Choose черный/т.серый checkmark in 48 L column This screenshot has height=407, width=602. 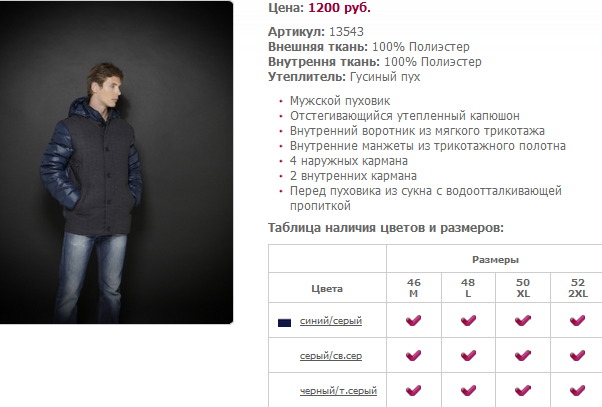[467, 390]
